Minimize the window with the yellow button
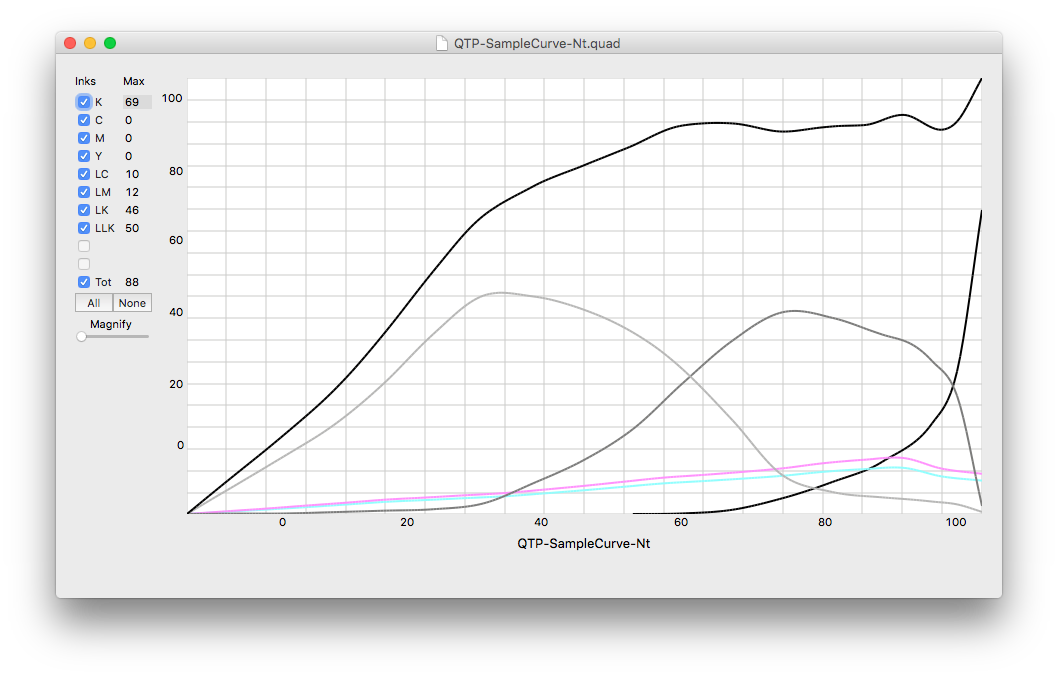 90,43
